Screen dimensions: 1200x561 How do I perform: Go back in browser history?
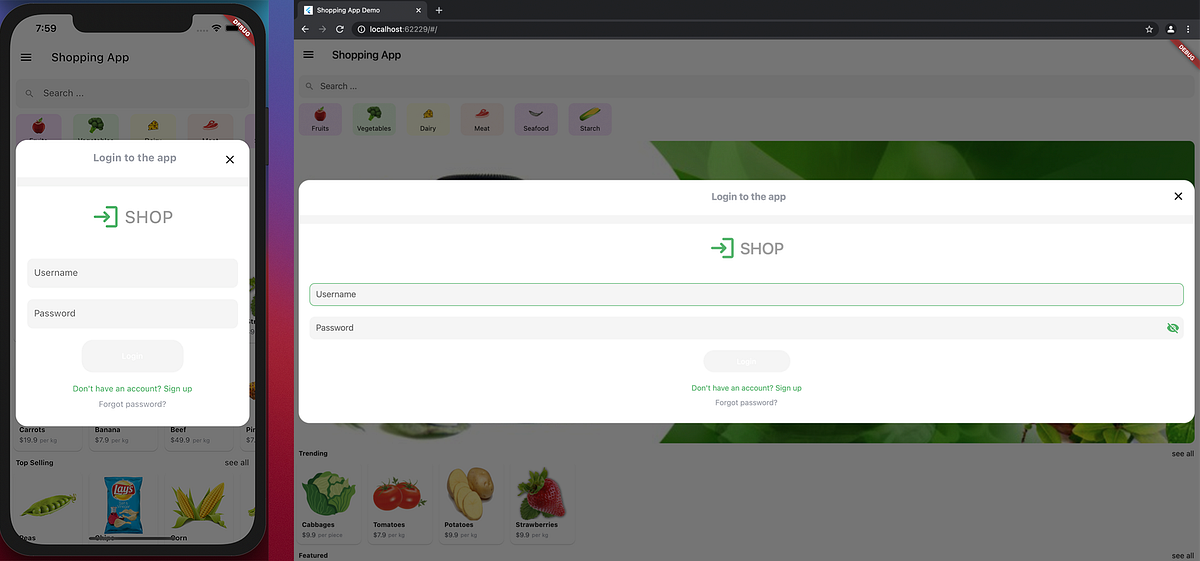(306, 29)
